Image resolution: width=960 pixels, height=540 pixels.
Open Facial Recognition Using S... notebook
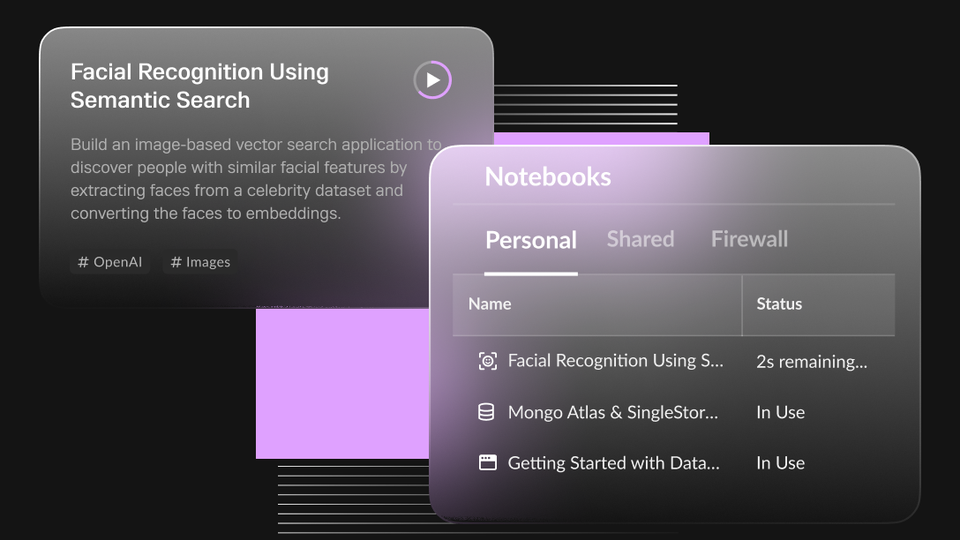tap(615, 361)
